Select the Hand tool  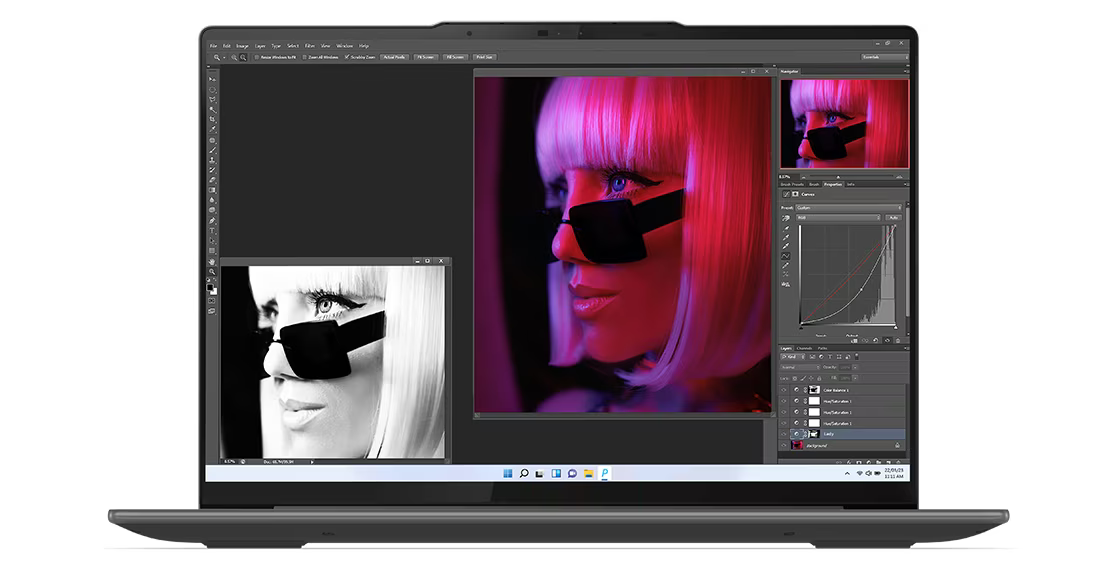coord(212,262)
